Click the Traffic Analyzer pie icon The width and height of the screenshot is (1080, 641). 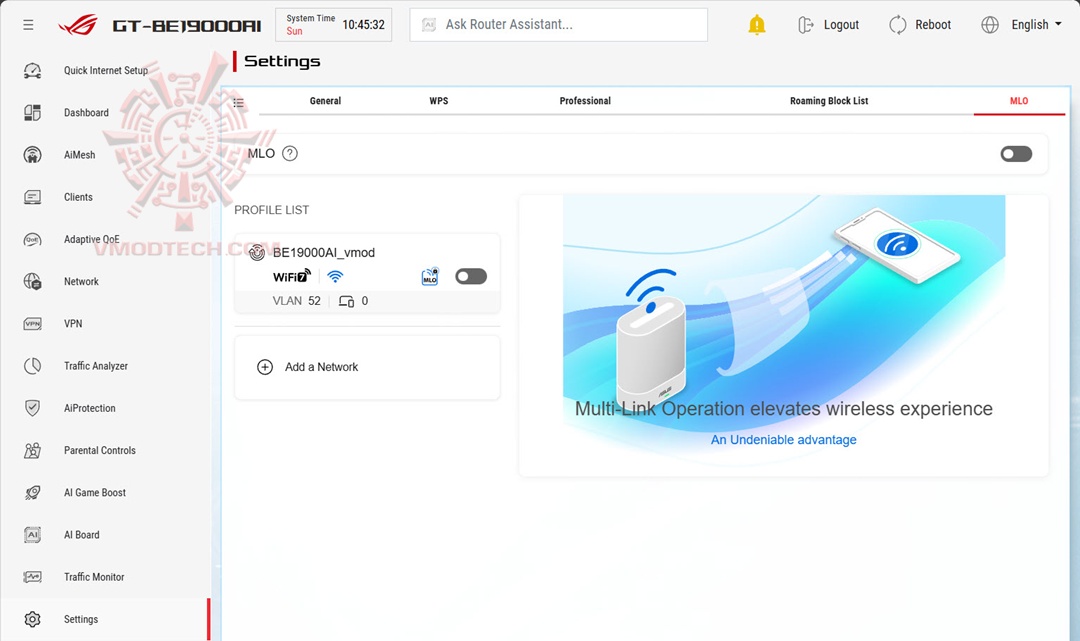coord(32,366)
